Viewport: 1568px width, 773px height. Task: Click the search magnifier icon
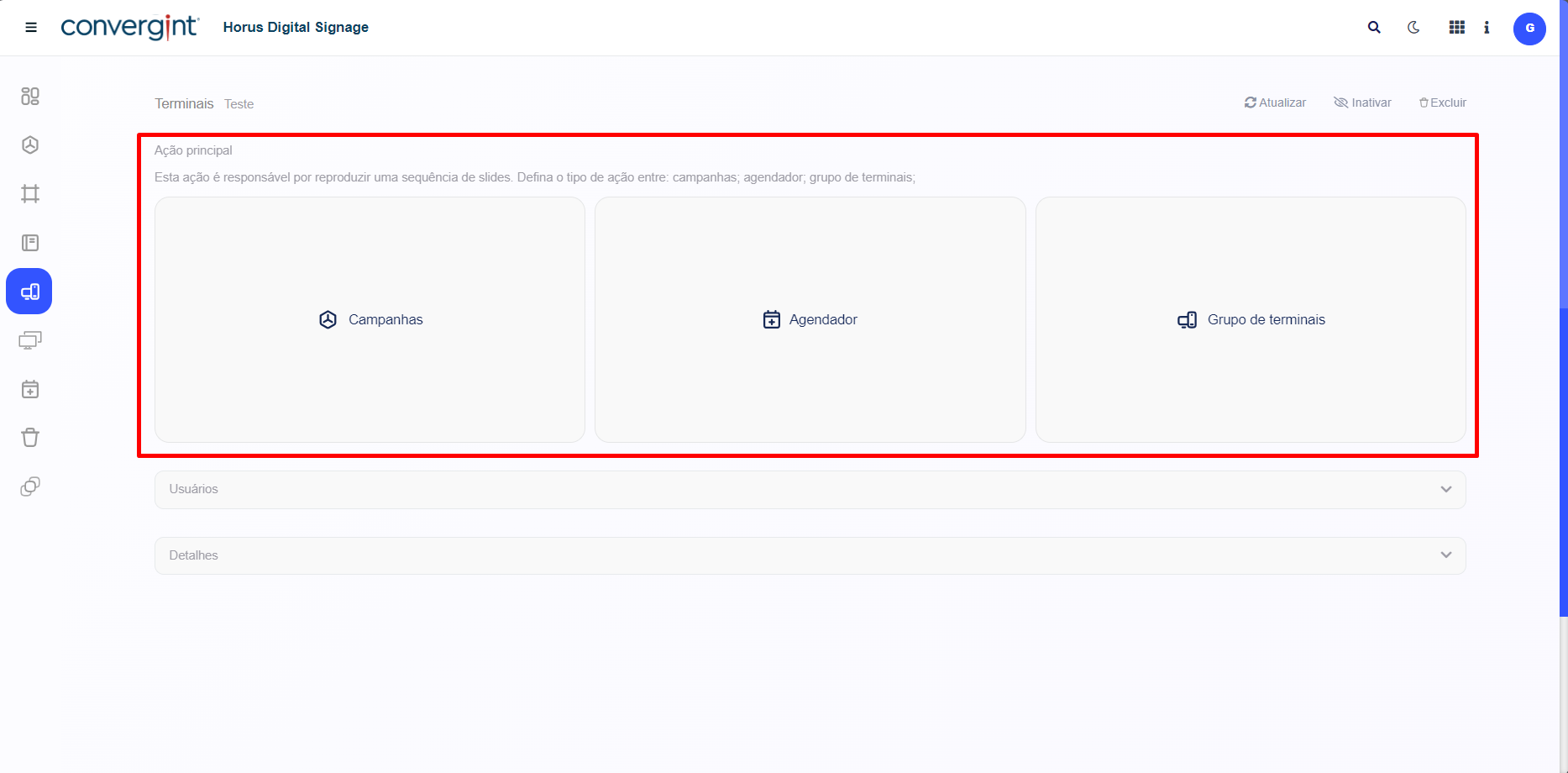[1374, 28]
